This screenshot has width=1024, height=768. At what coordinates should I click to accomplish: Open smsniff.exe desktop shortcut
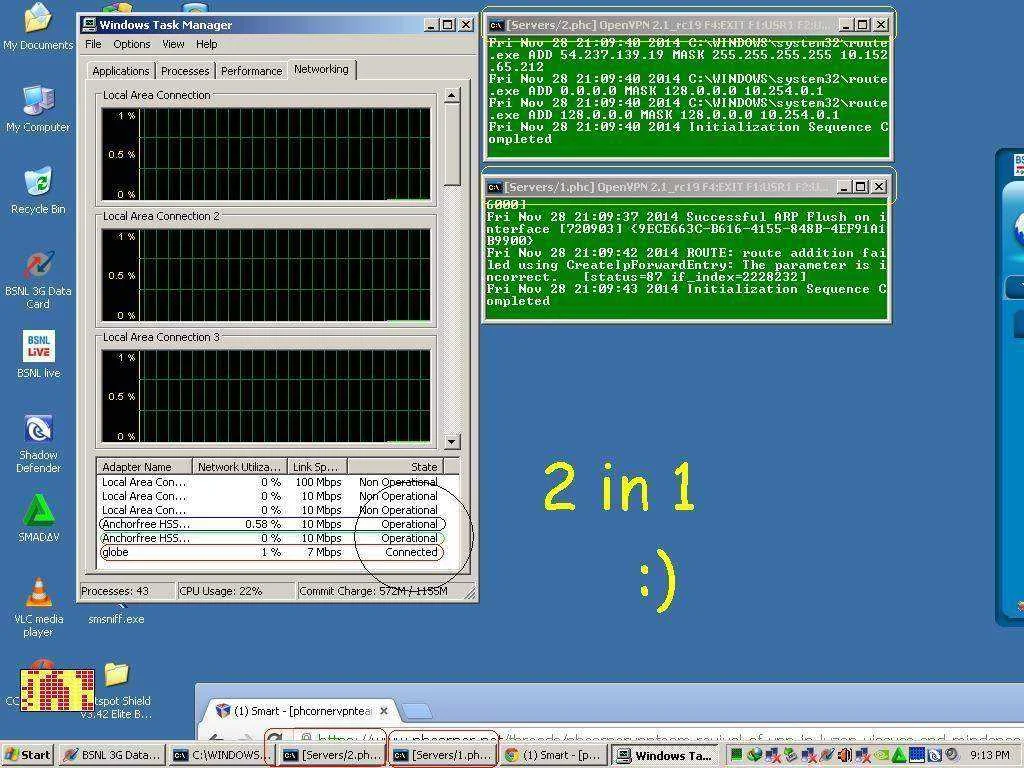coord(116,618)
